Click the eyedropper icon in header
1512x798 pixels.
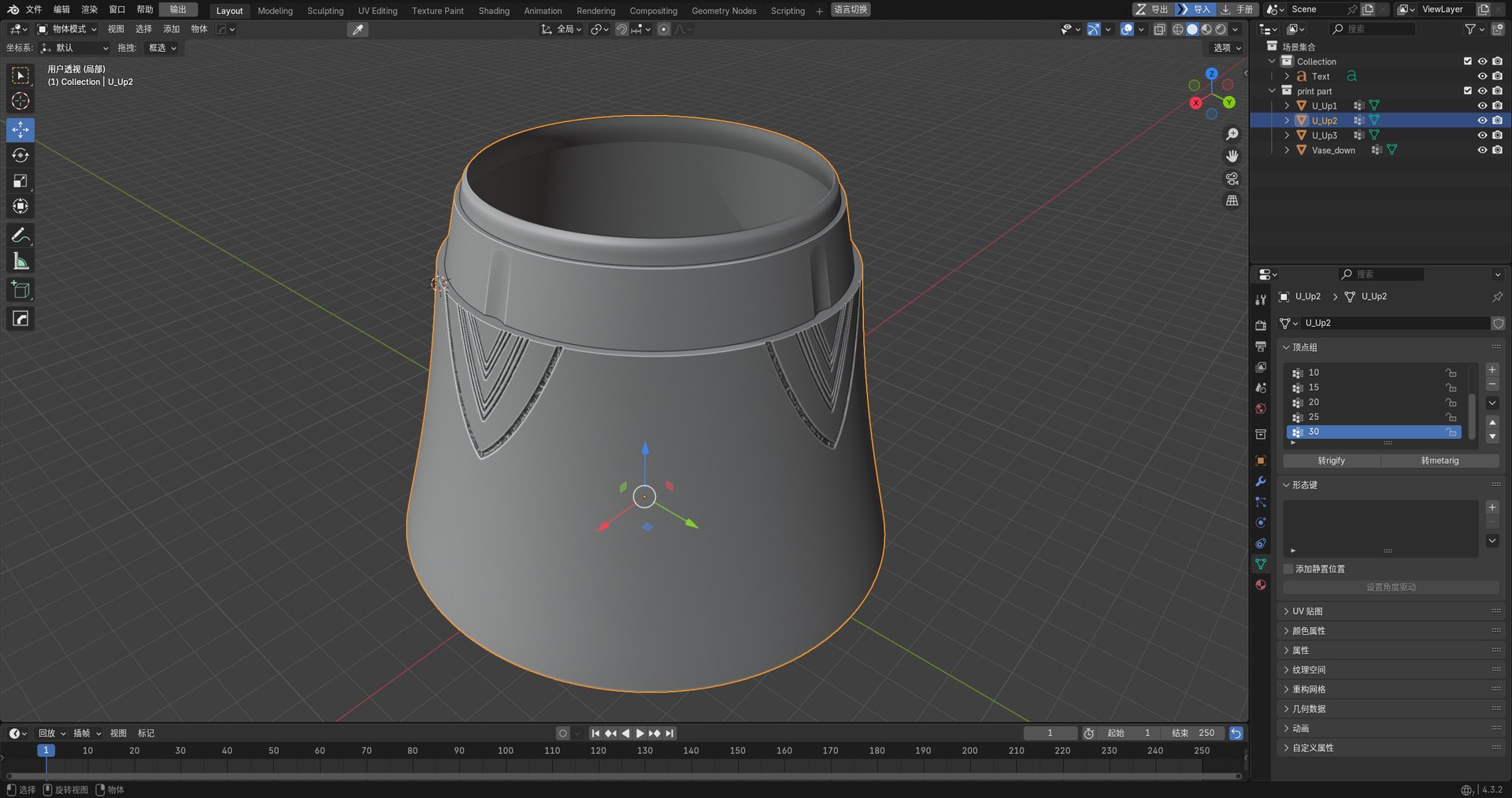[358, 29]
